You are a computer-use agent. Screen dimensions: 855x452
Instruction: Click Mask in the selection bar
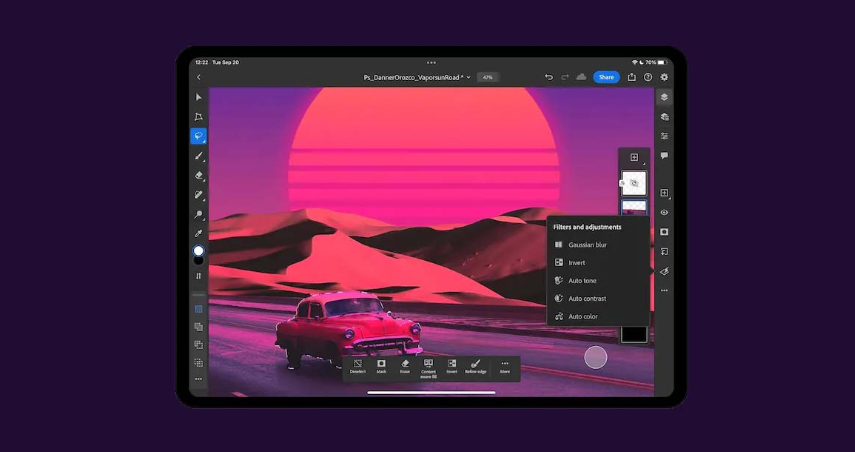pyautogui.click(x=381, y=366)
